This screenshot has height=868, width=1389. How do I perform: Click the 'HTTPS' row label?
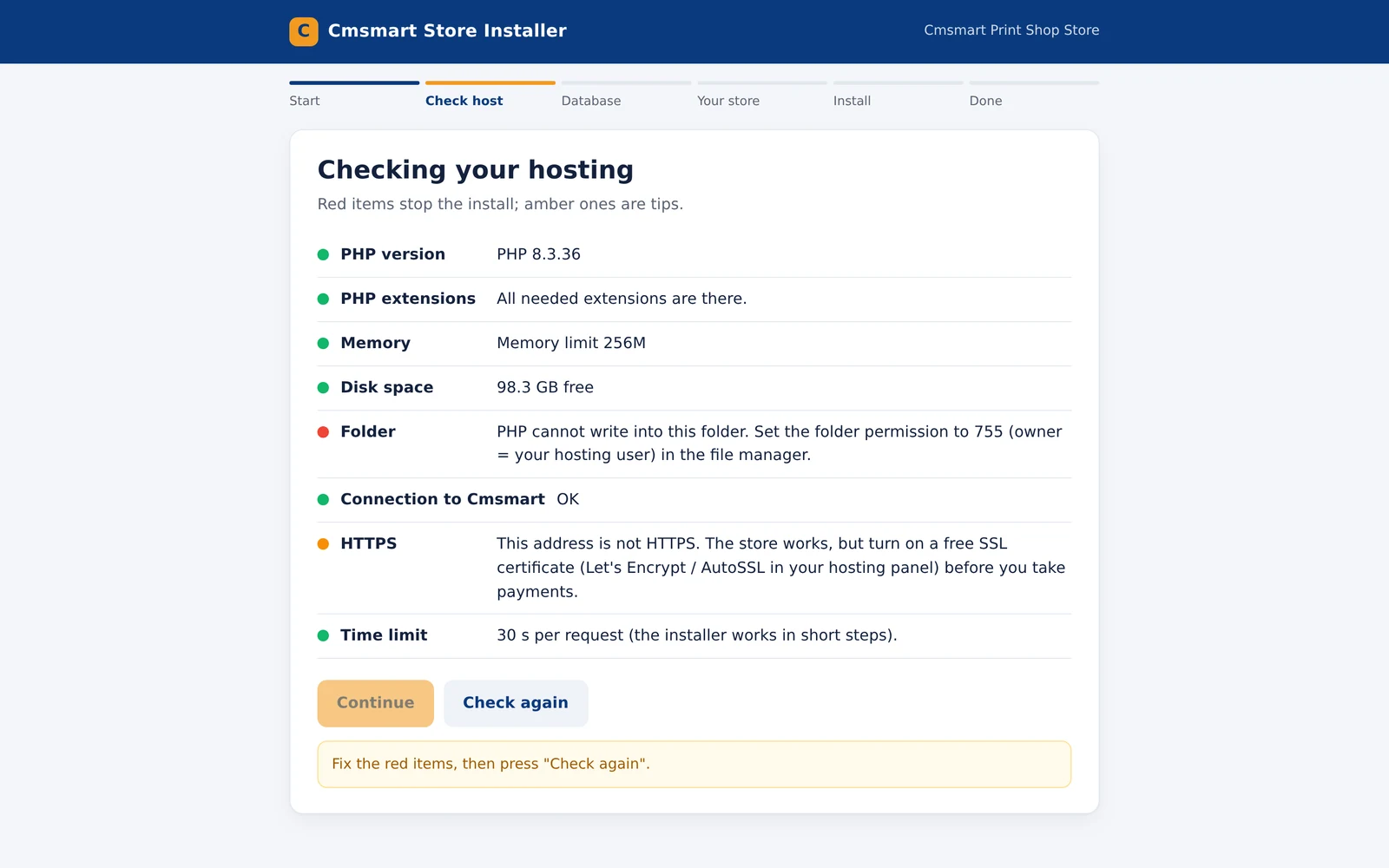click(368, 543)
